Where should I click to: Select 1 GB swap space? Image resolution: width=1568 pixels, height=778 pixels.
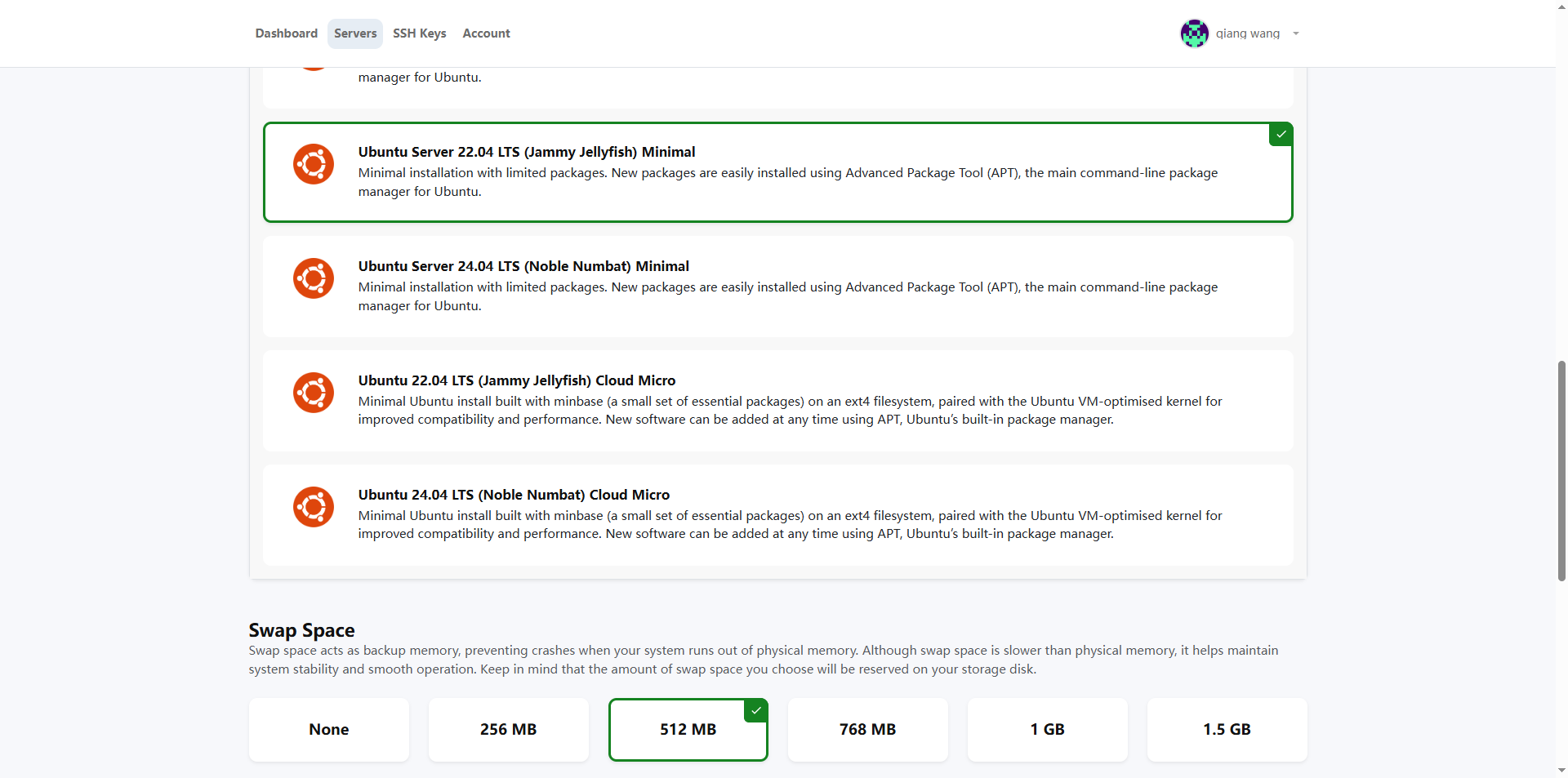coord(1048,730)
